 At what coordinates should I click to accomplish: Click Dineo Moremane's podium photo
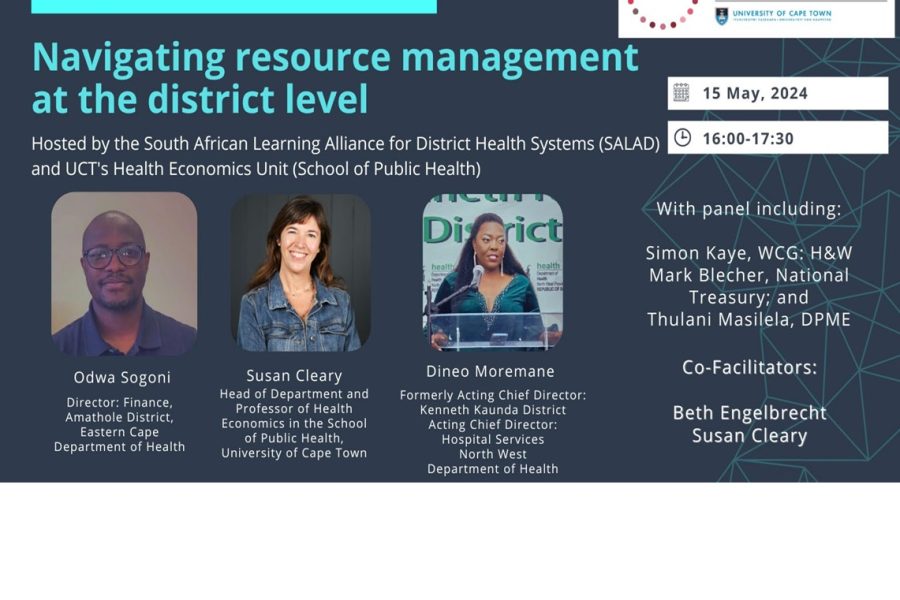point(492,272)
